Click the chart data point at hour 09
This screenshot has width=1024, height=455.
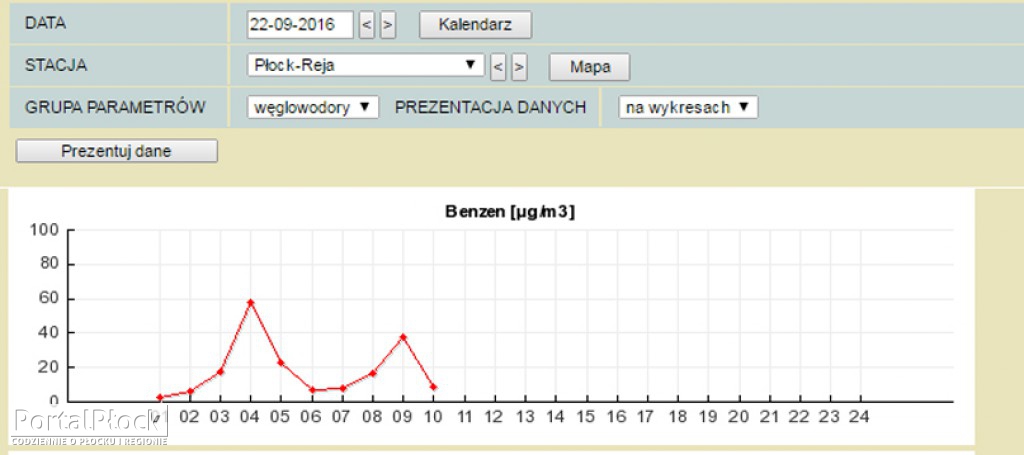pos(402,337)
